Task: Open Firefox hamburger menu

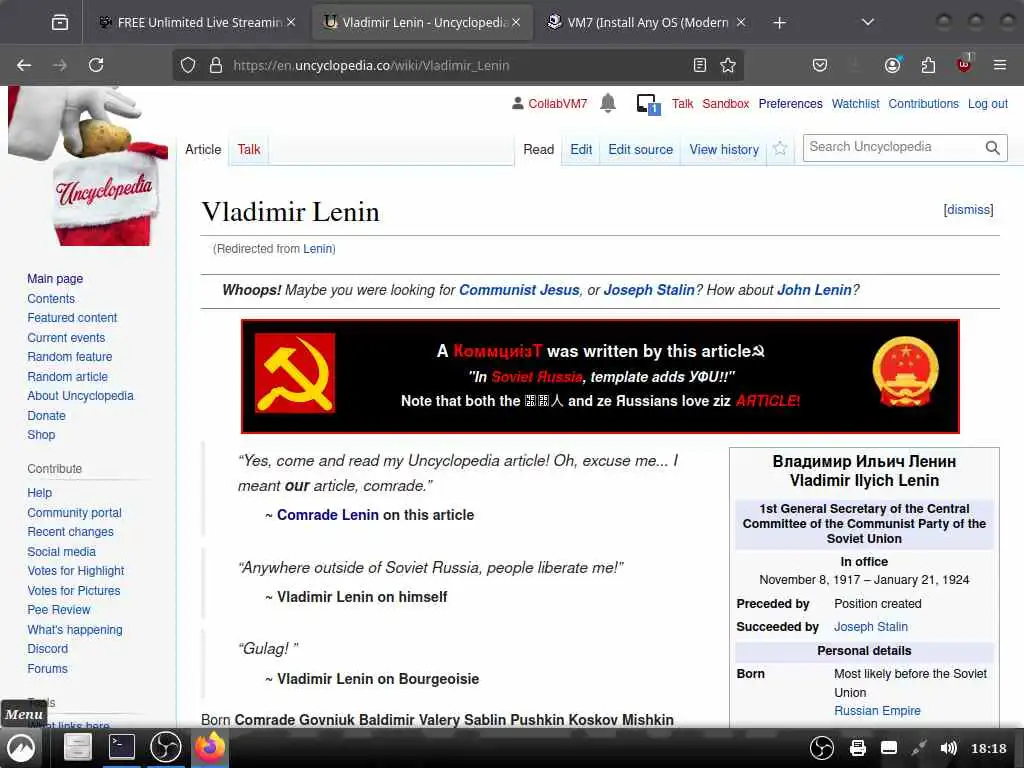Action: point(999,65)
